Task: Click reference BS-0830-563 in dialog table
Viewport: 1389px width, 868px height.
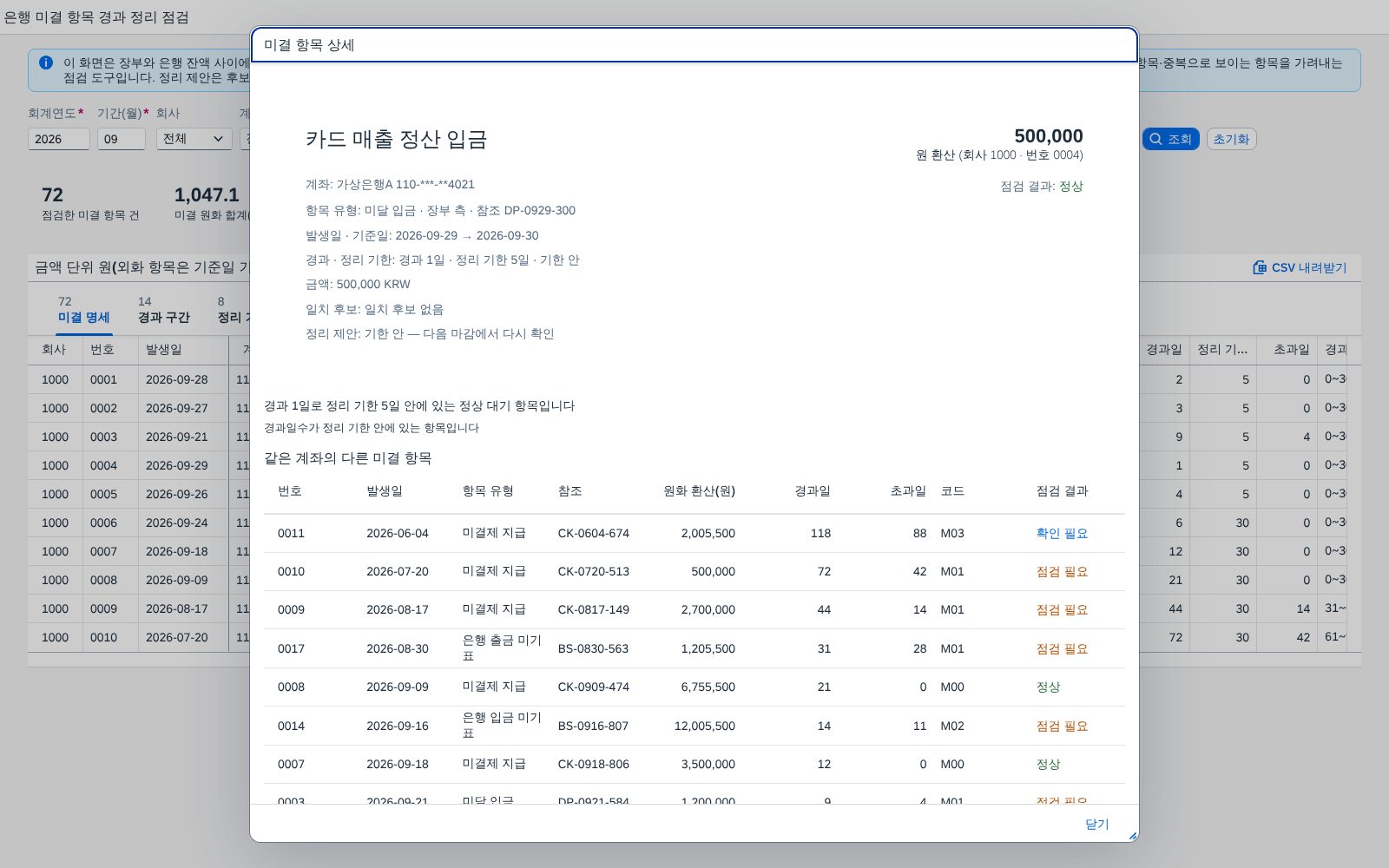Action: (x=593, y=648)
